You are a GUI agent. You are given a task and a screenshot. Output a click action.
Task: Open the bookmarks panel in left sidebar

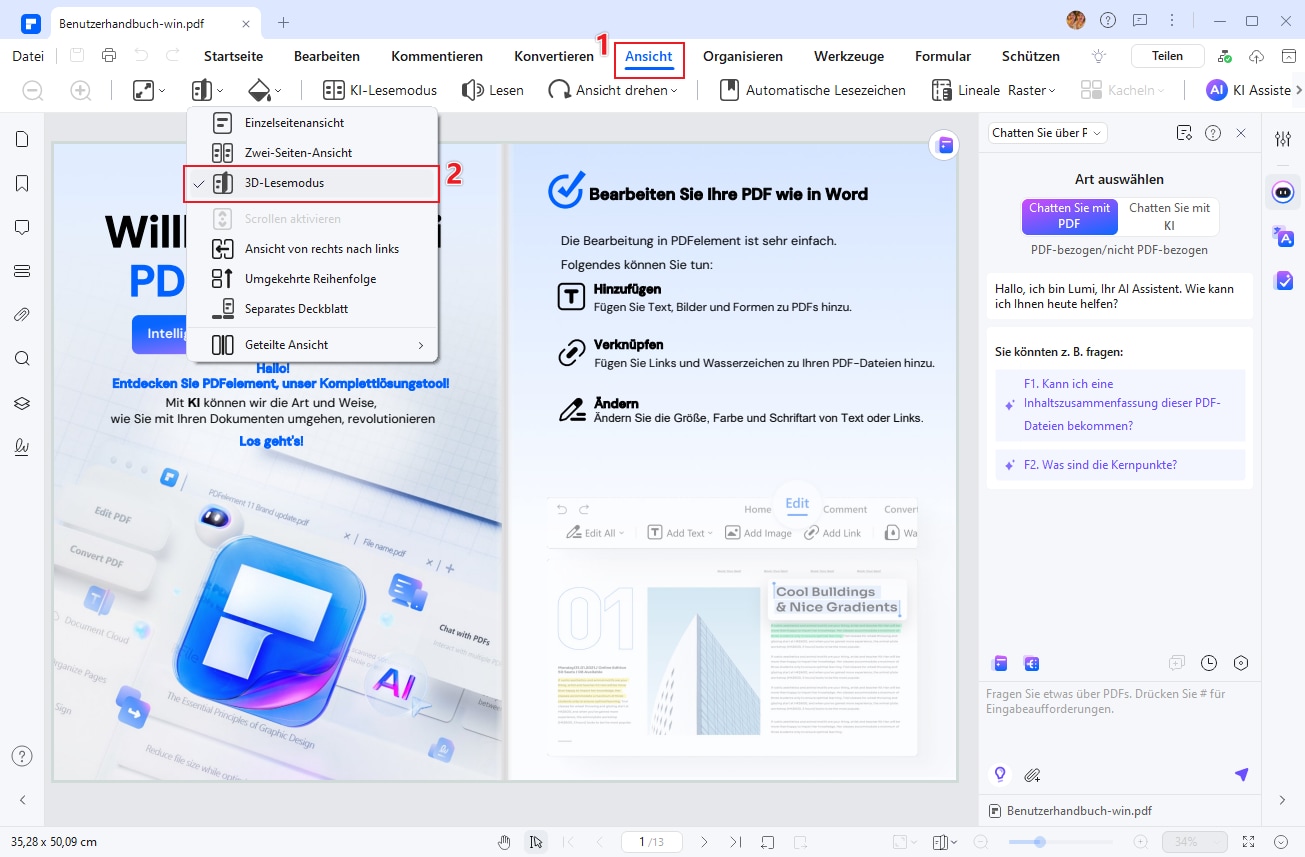tap(22, 183)
